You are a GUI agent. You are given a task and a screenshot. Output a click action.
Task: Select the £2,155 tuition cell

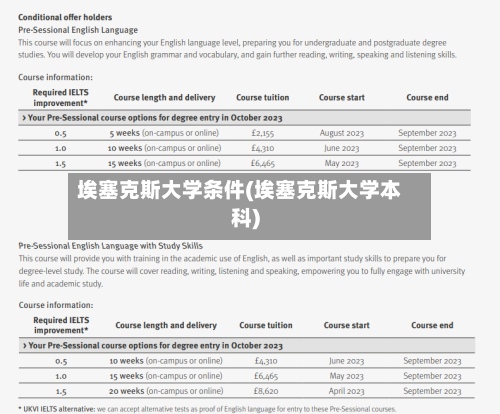pyautogui.click(x=263, y=133)
